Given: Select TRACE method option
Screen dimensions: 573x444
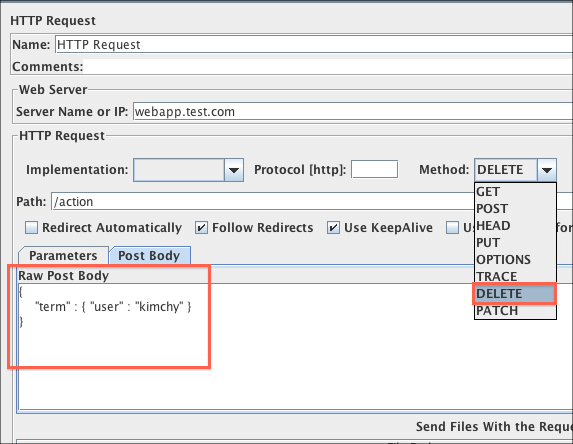Looking at the screenshot, I should [515, 277].
